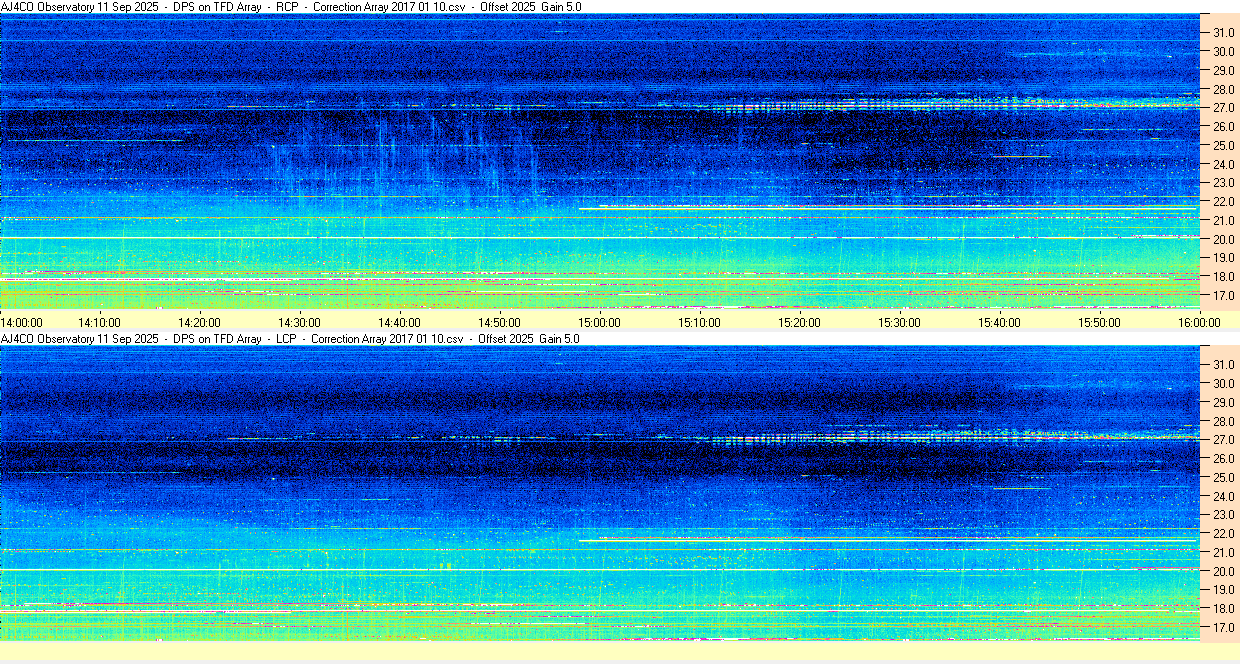
Task: Click 31.0 frequency label in LCP panel
Action: [1224, 365]
